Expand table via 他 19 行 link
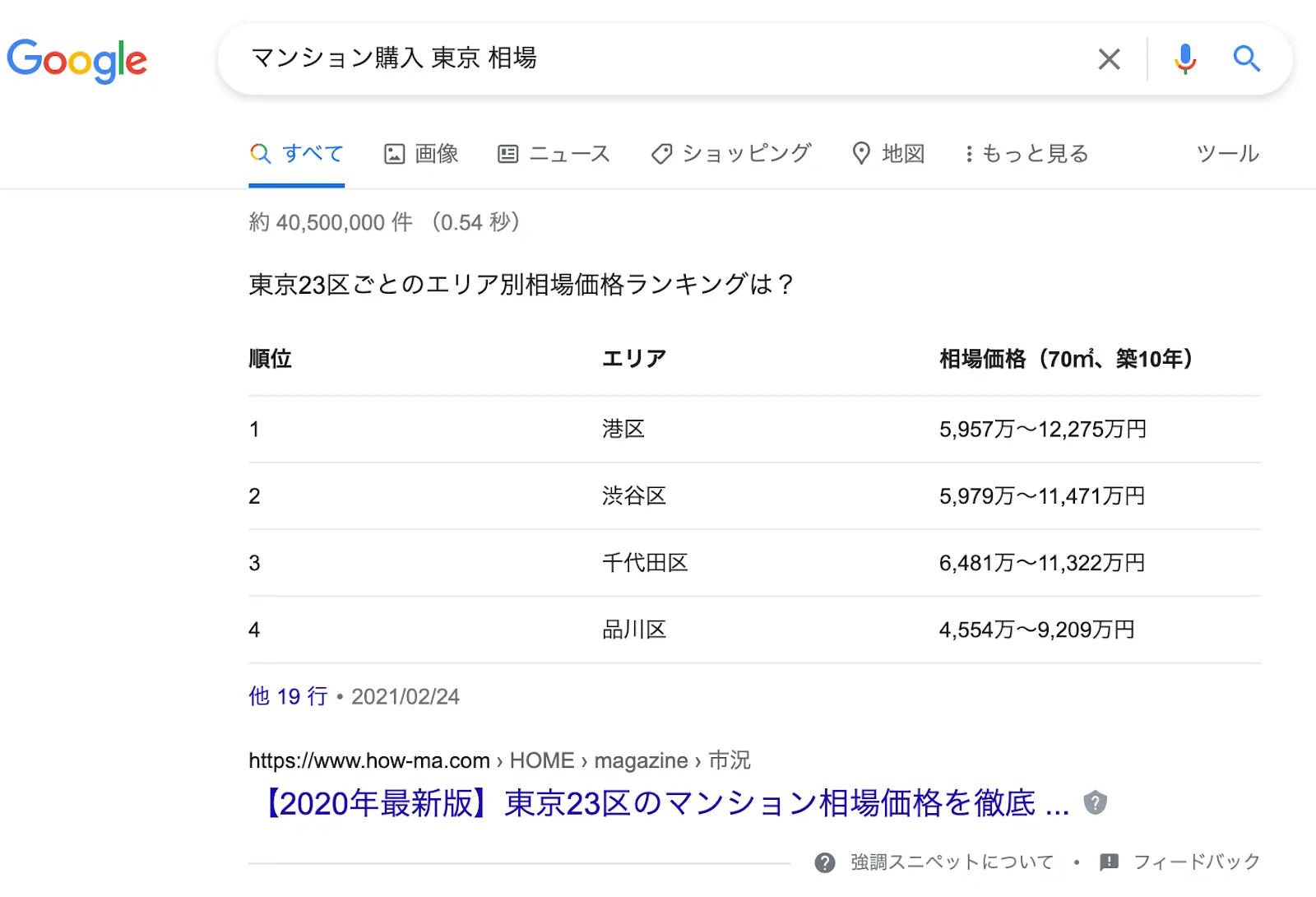Image resolution: width=1316 pixels, height=897 pixels. pyautogui.click(x=288, y=697)
